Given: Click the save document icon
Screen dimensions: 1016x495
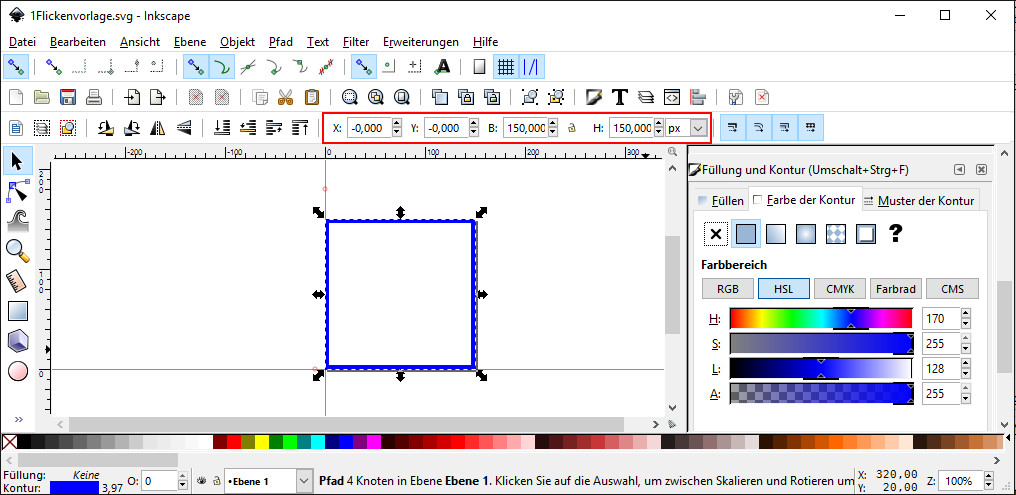Looking at the screenshot, I should point(68,97).
